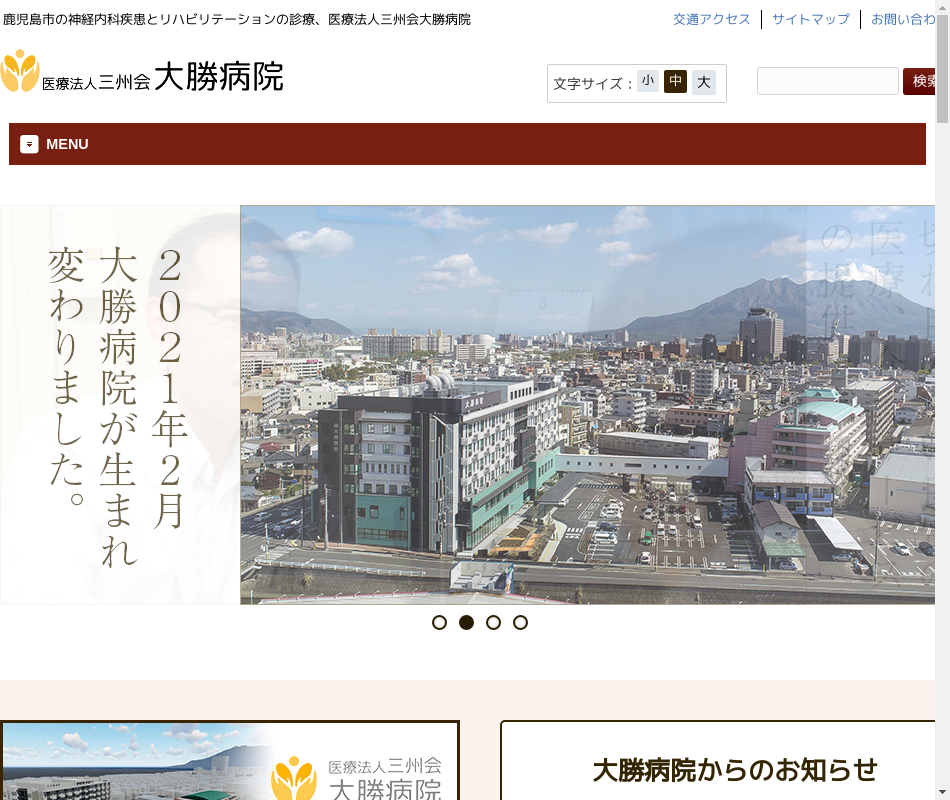Image resolution: width=950 pixels, height=800 pixels.
Task: Select the second carousel slide dot
Action: tap(466, 622)
